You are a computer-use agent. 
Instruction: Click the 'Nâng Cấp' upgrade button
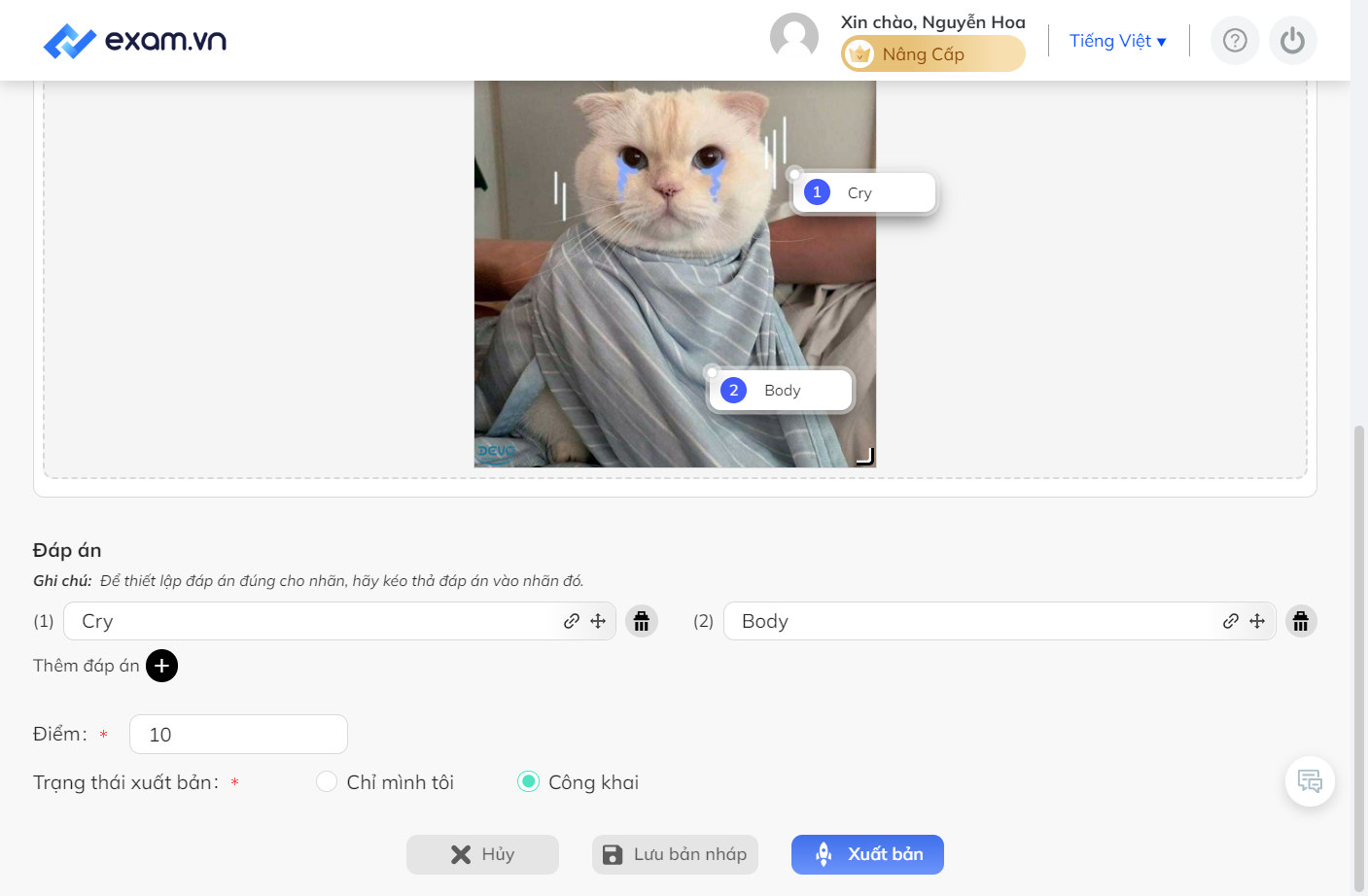(x=933, y=53)
